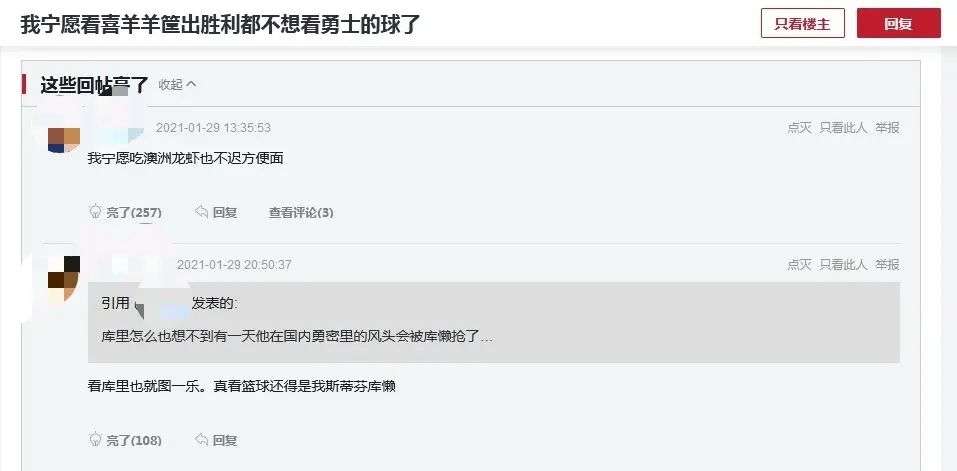Image resolution: width=957 pixels, height=471 pixels.
Task: Open second commenter's avatar
Action: (x=64, y=280)
